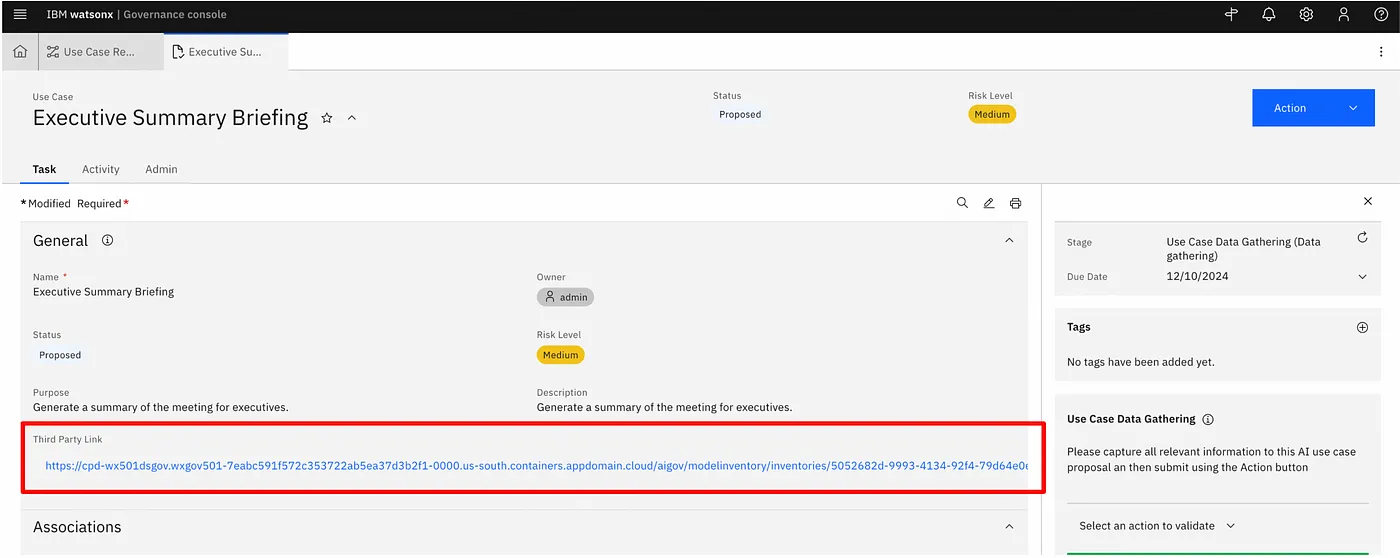The width and height of the screenshot is (1400, 558).
Task: Search within the task using magnifier icon
Action: (962, 203)
